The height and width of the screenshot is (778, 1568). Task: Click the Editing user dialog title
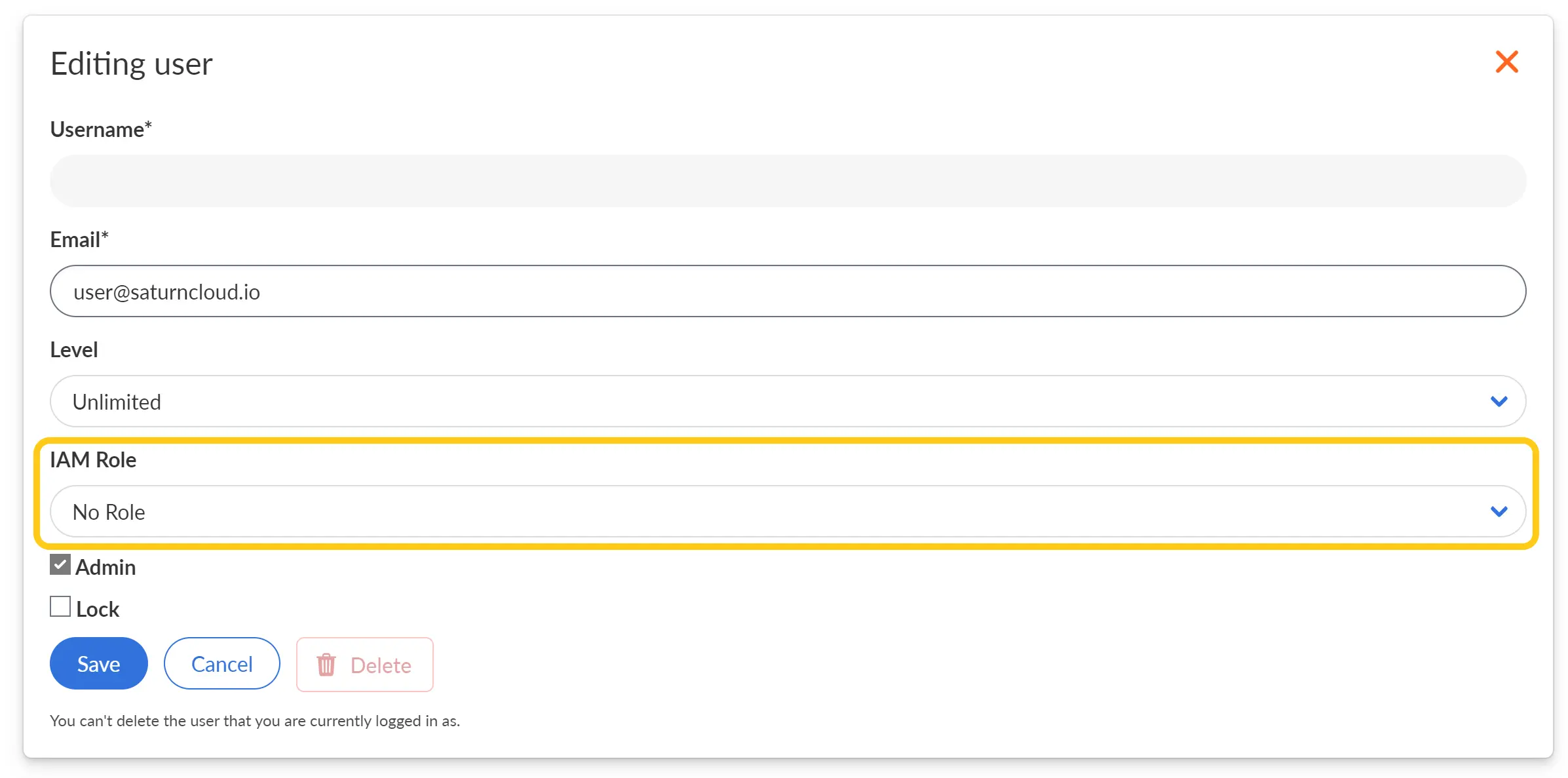tap(131, 64)
